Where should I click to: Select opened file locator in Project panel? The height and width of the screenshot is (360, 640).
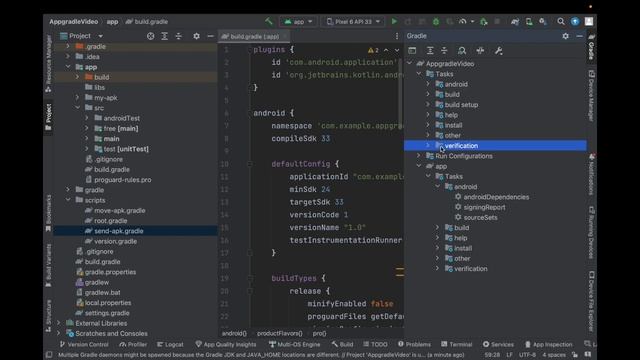(x=151, y=36)
